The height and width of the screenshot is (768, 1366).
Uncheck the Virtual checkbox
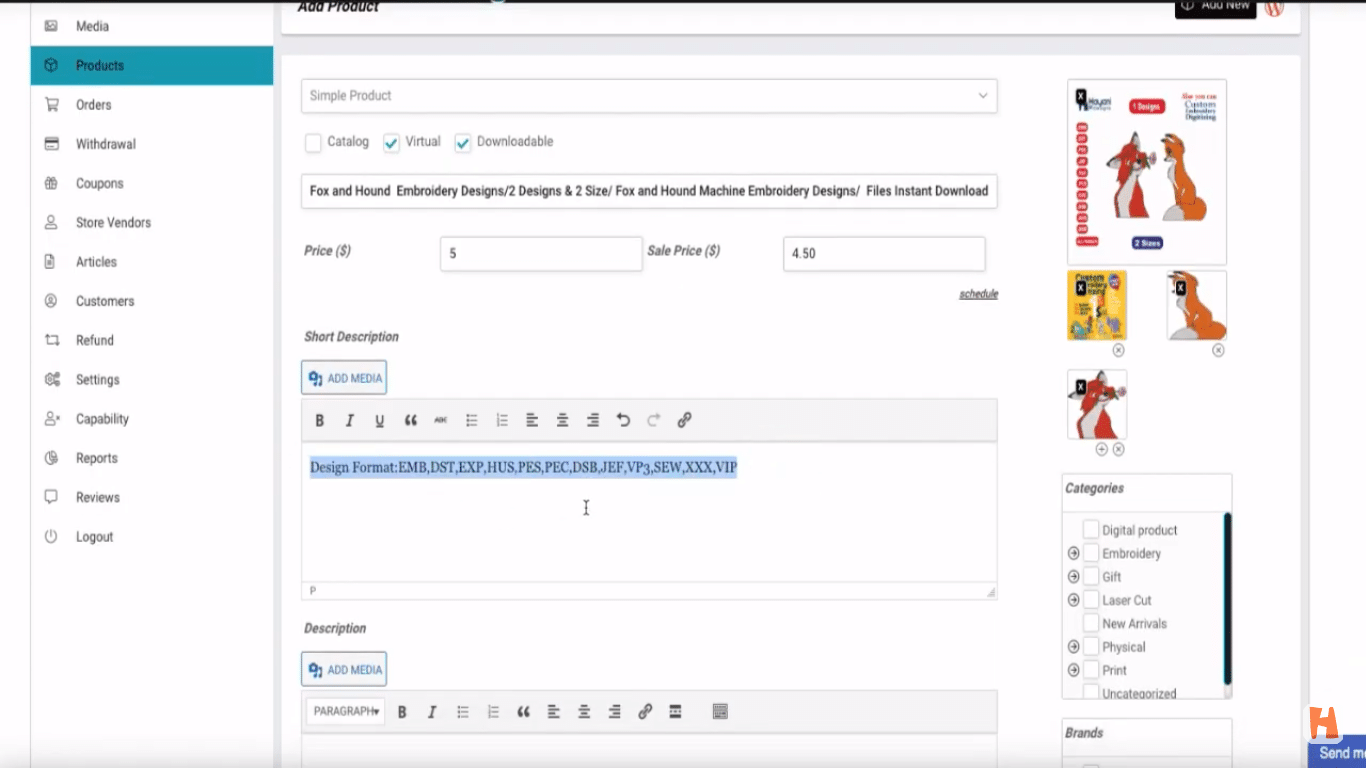[392, 143]
